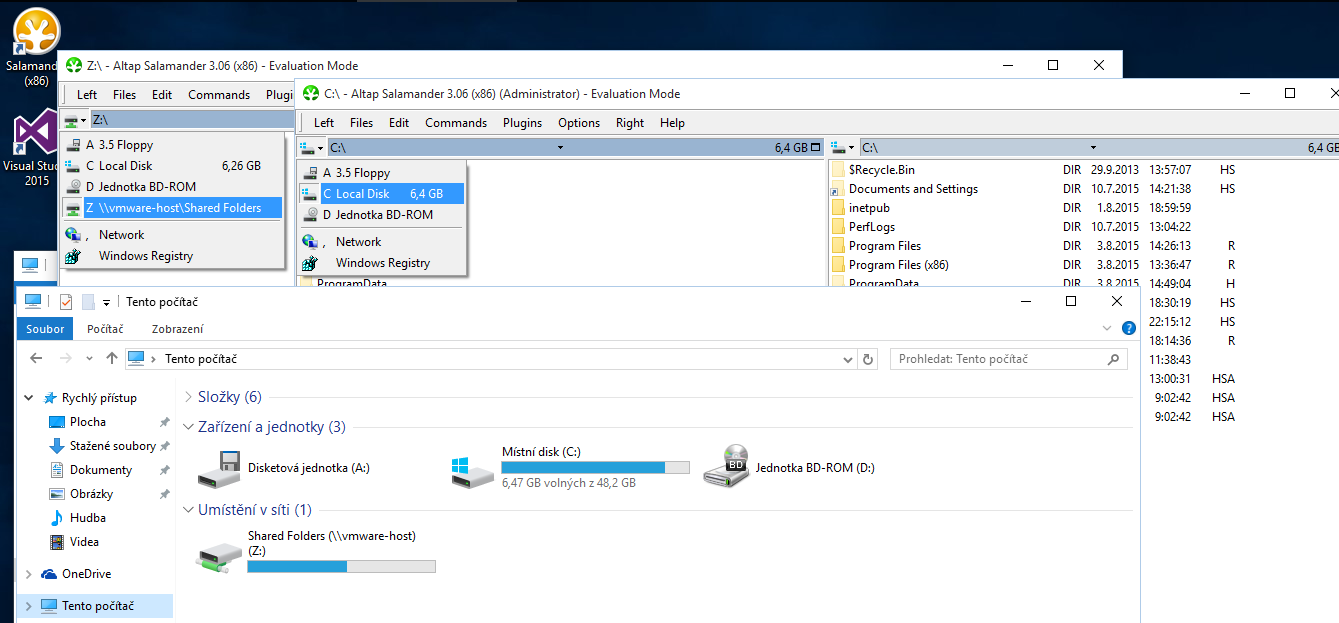Open Left menu in C:\ Administrator Salamander window
The width and height of the screenshot is (1339, 623).
pyautogui.click(x=324, y=123)
